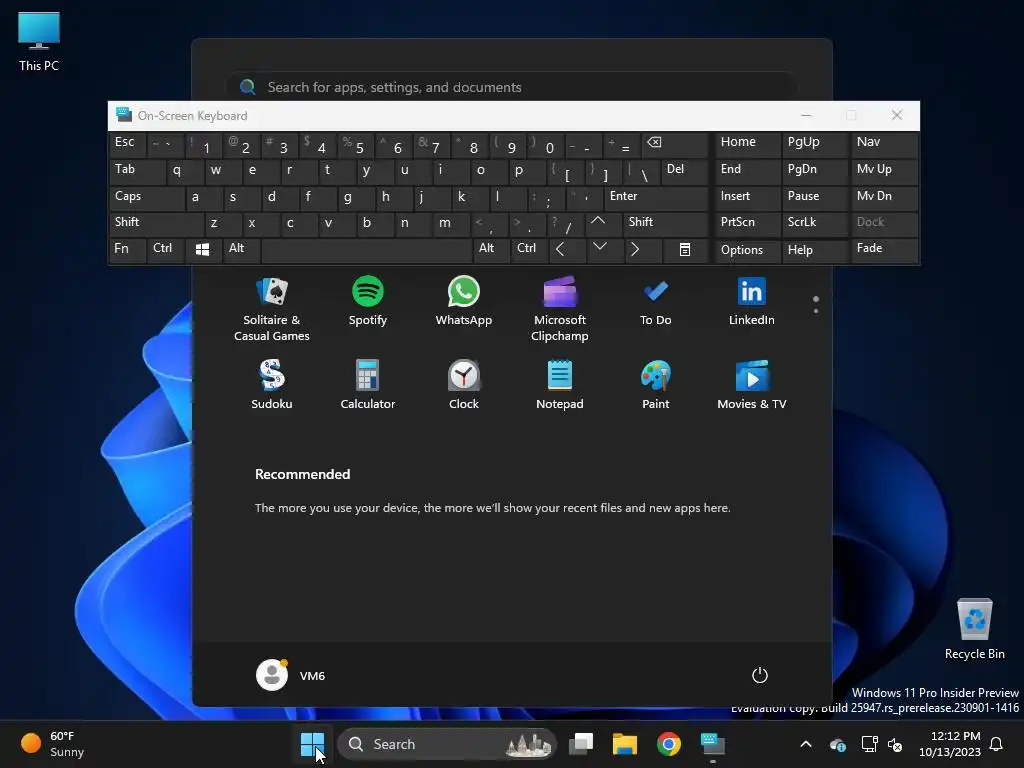The image size is (1024, 768).
Task: Click the Esc key
Action: (127, 145)
